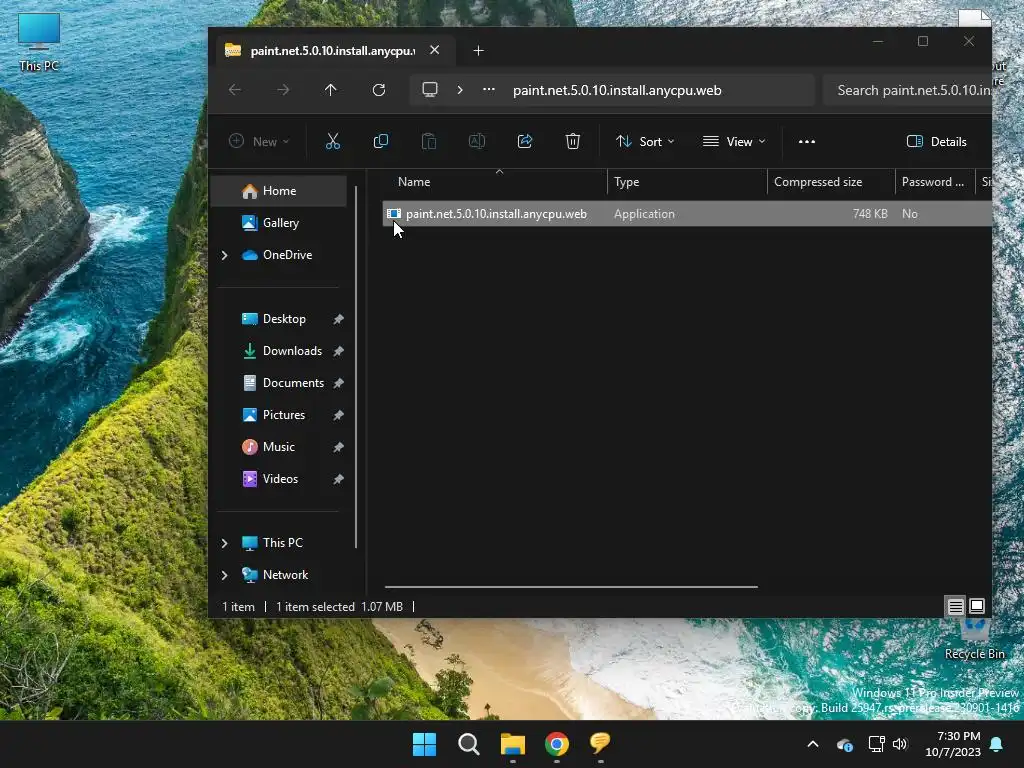Click the address bar path text
The height and width of the screenshot is (768, 1024).
[x=617, y=90]
